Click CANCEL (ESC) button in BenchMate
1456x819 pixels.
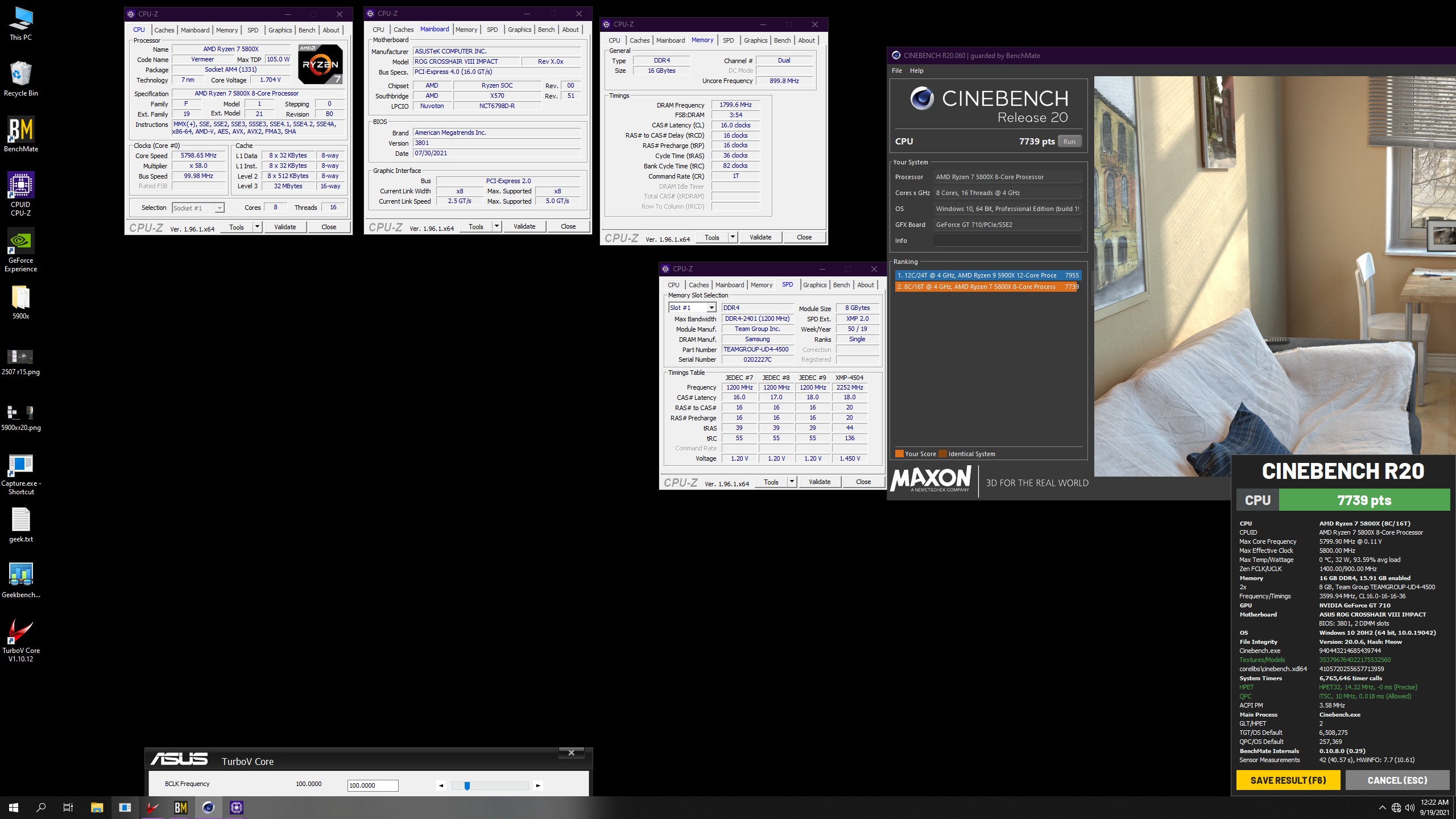1397,780
